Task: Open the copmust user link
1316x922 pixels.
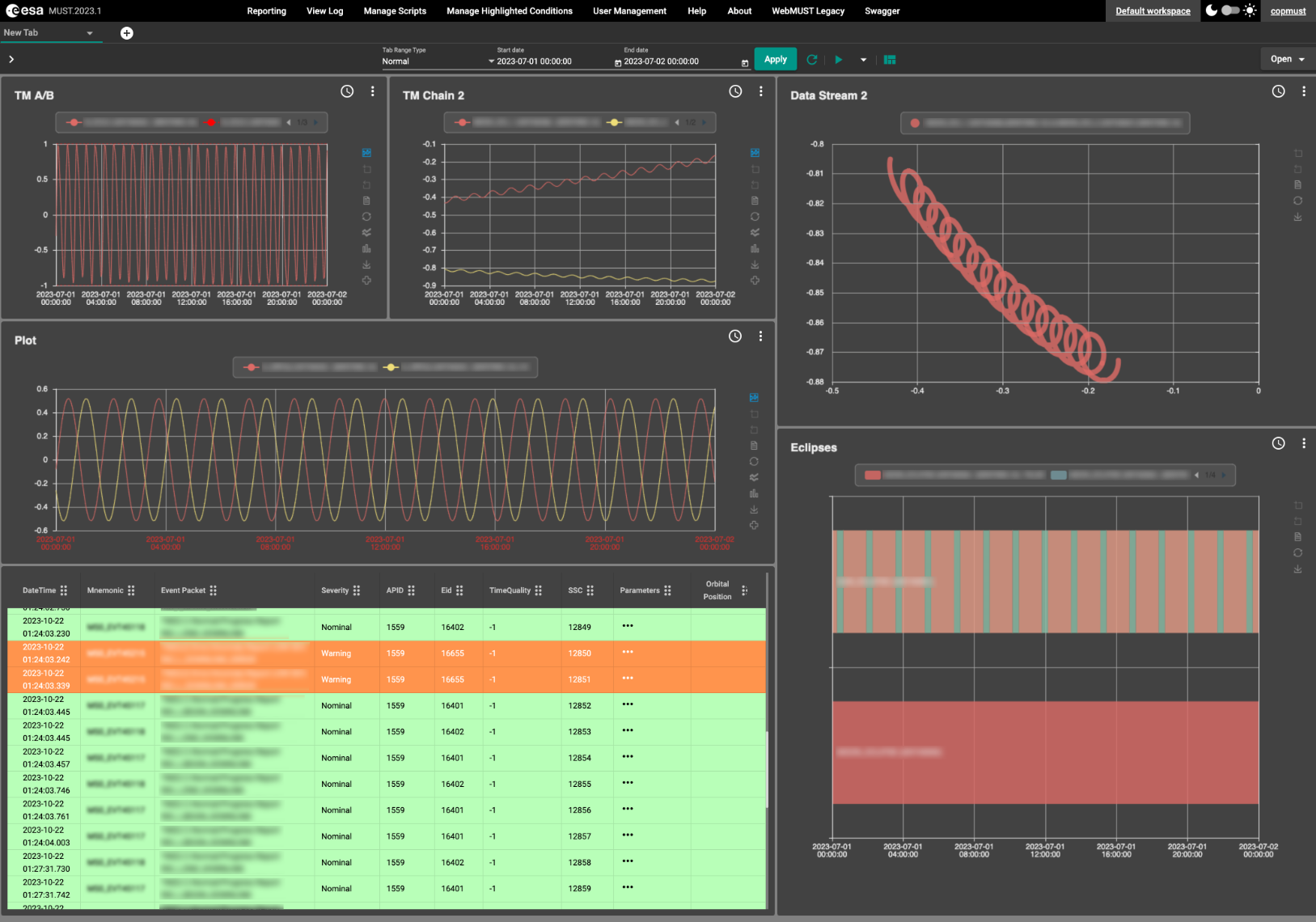Action: [x=1288, y=11]
